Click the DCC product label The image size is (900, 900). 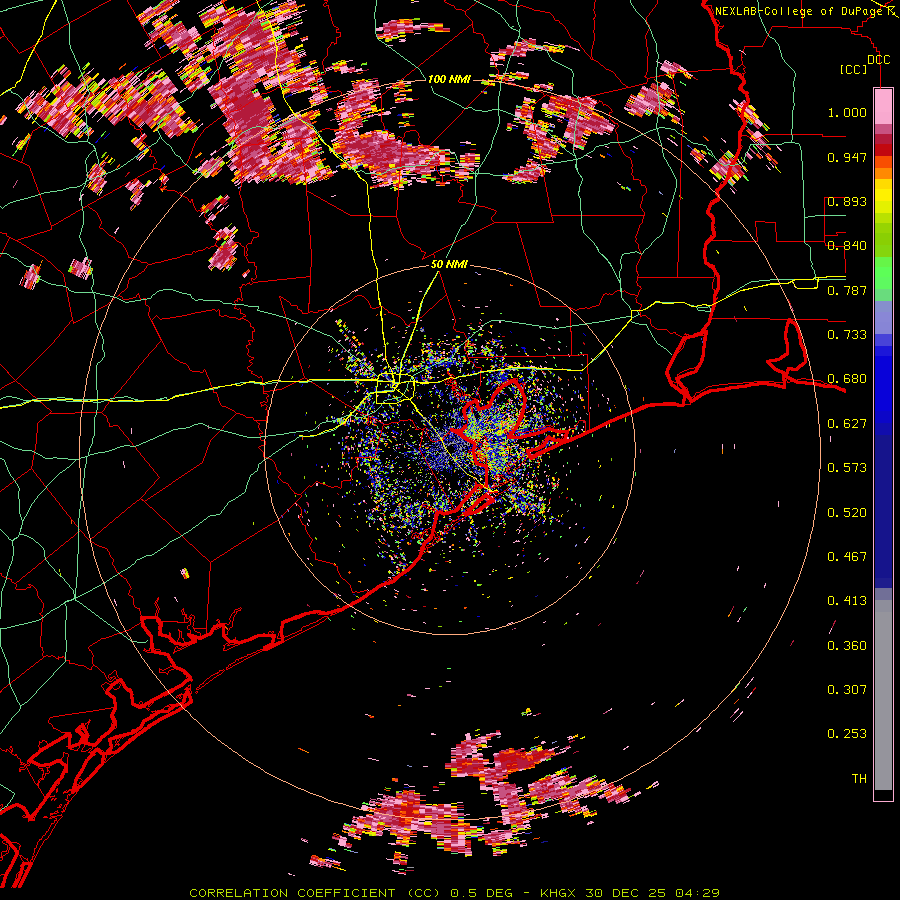pyautogui.click(x=878, y=60)
